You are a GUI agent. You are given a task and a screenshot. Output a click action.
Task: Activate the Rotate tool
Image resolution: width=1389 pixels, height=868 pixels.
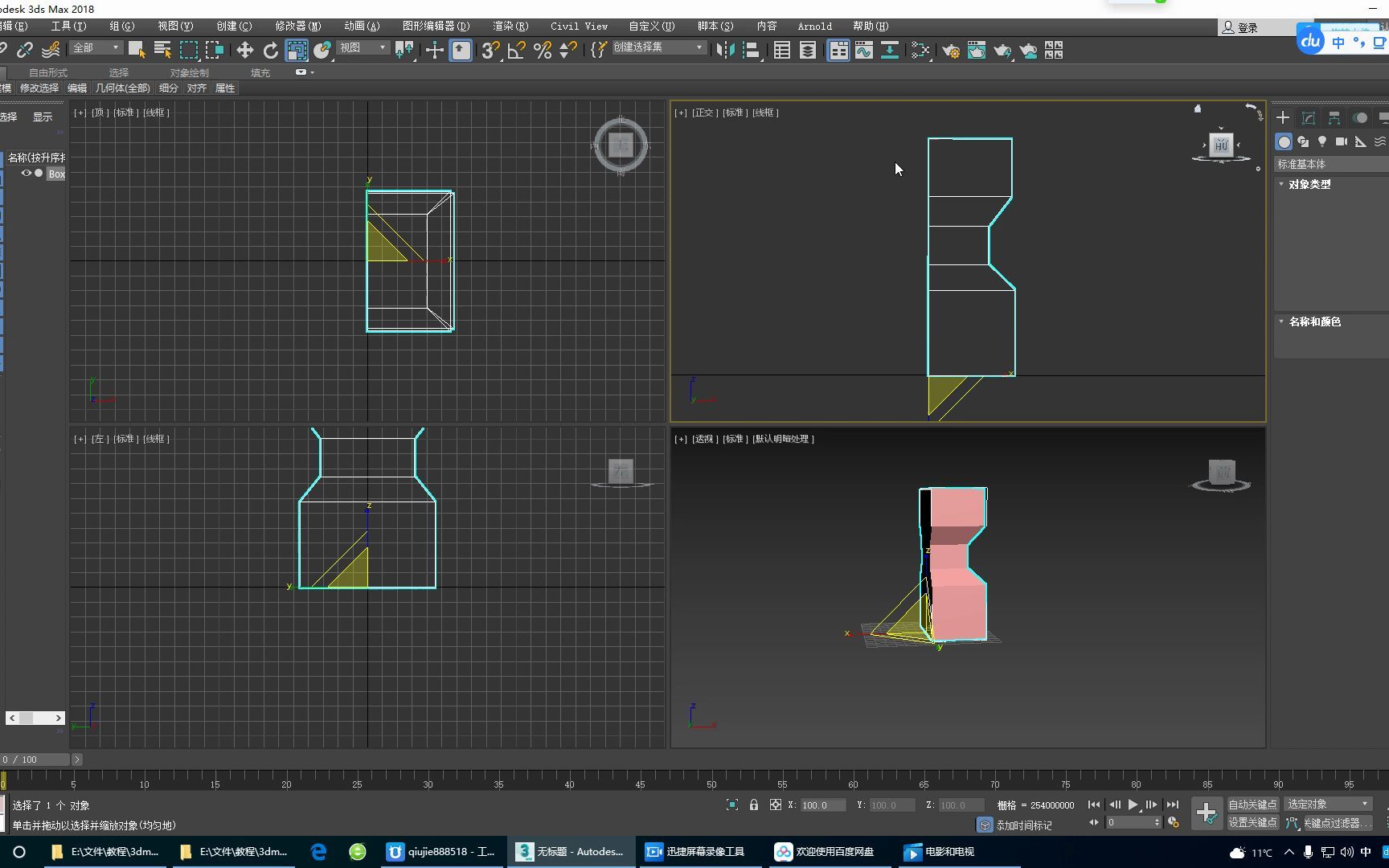point(271,51)
